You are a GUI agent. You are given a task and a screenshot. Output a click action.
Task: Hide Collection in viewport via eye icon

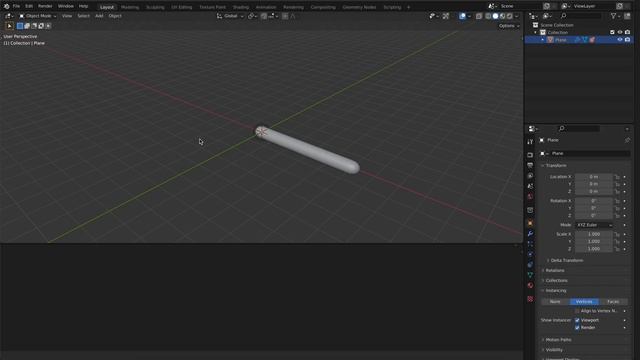click(x=620, y=32)
